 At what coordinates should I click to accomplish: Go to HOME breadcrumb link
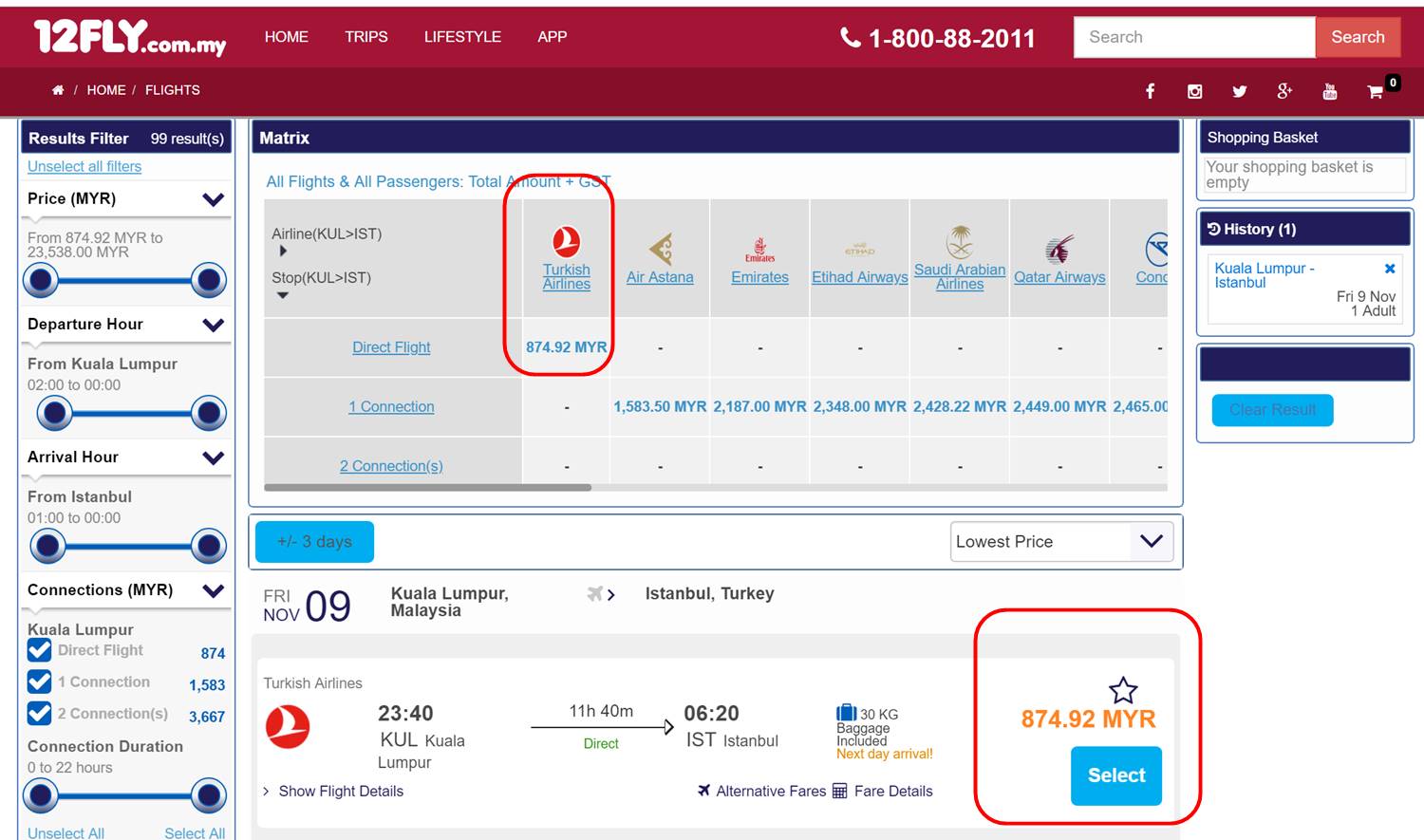coord(106,90)
